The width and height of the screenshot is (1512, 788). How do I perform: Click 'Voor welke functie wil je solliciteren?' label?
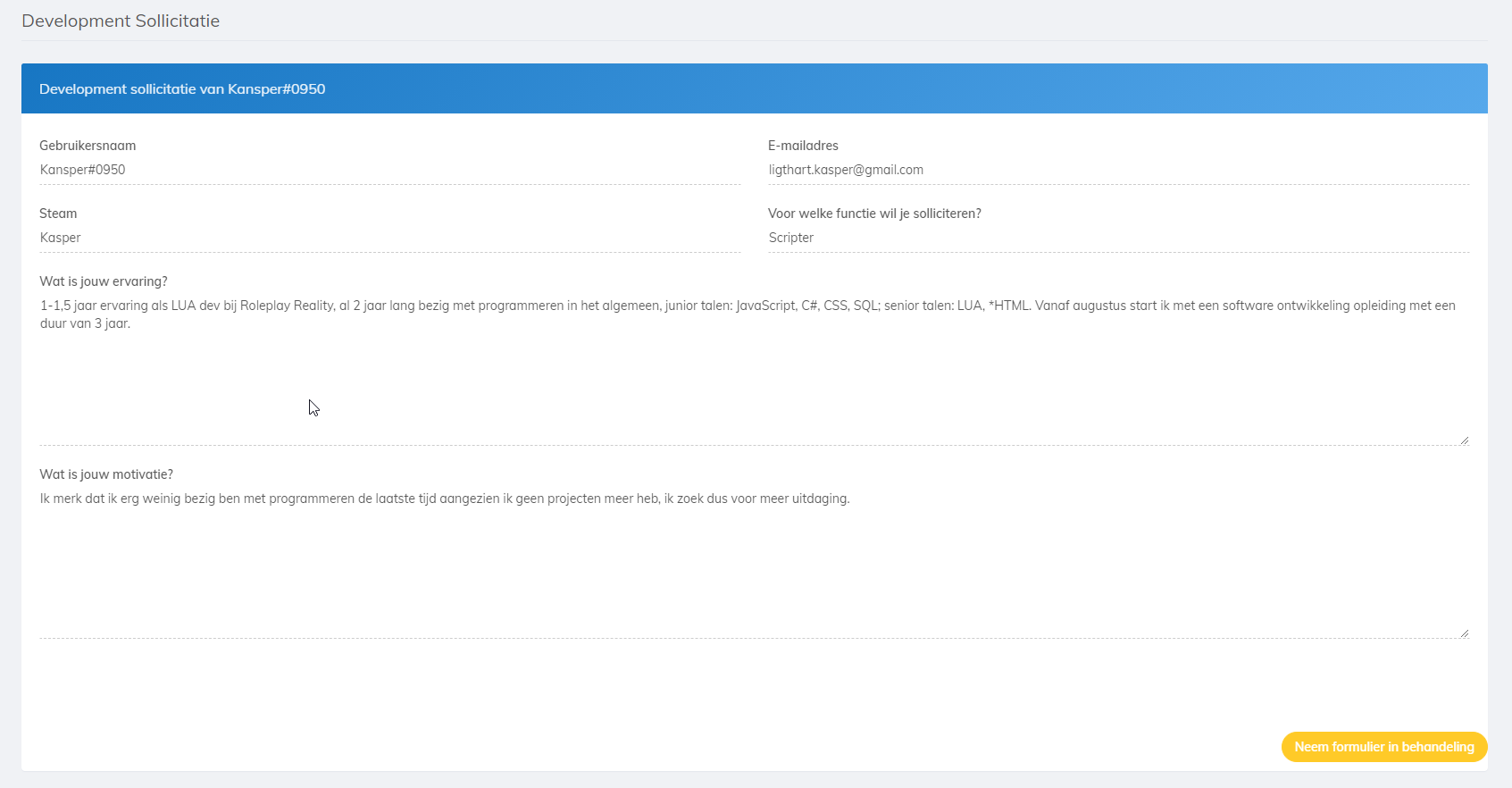coord(874,214)
